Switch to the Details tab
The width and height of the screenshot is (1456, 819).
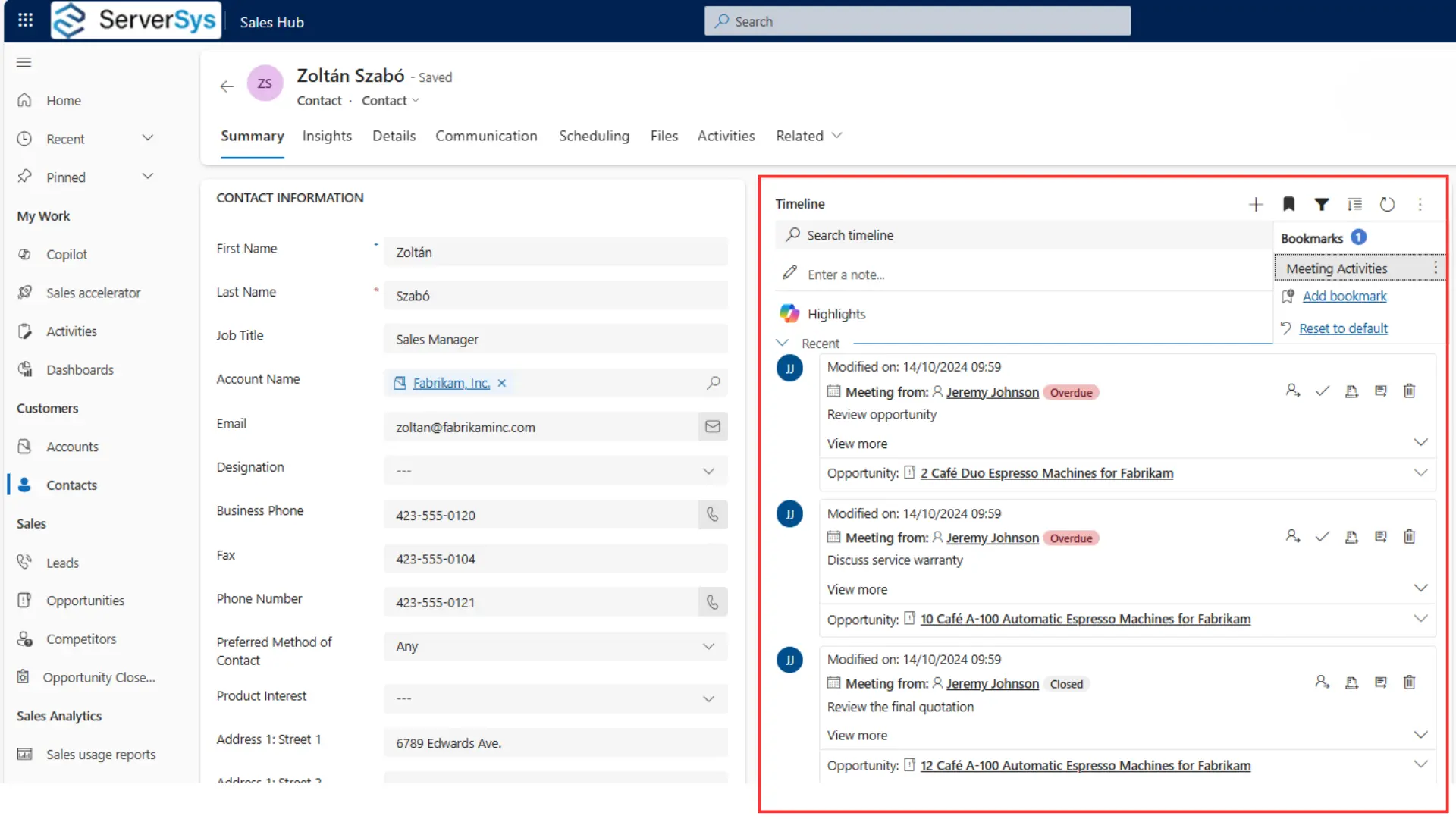point(394,136)
